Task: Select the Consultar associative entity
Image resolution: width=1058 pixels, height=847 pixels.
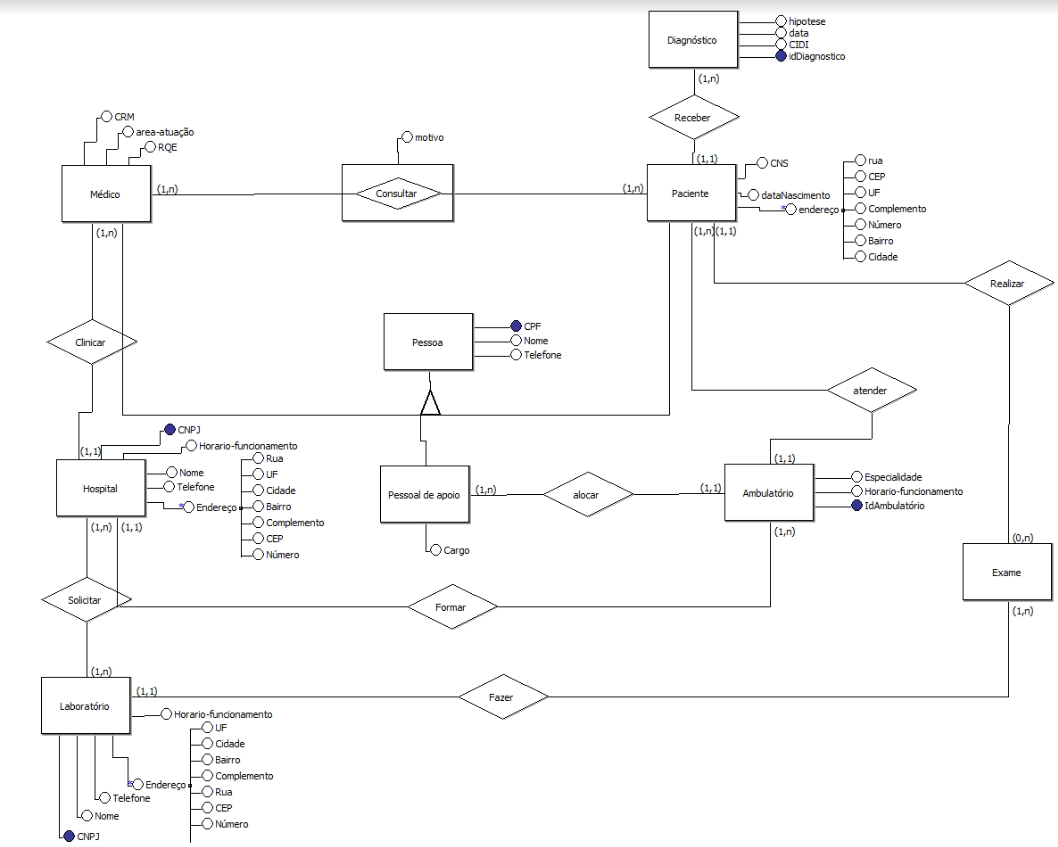Action: pyautogui.click(x=397, y=192)
